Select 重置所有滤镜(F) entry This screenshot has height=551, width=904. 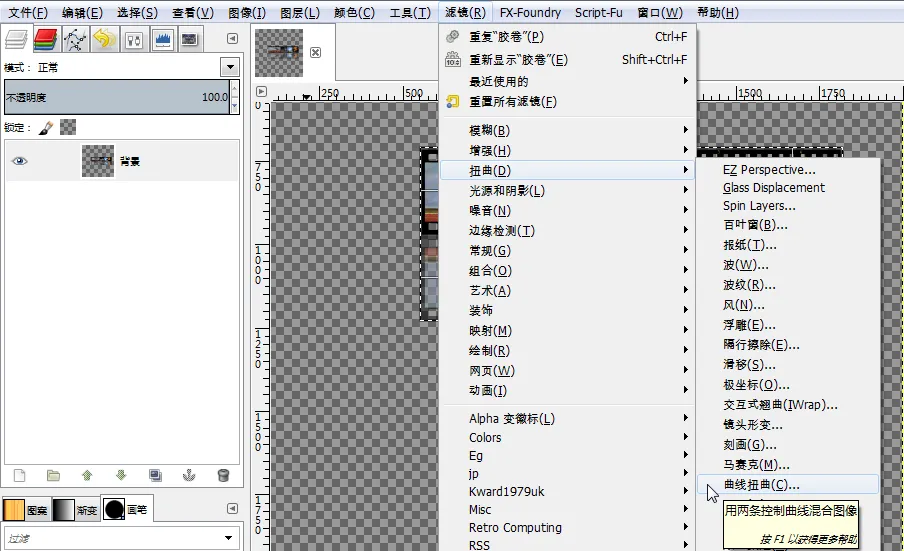[567, 101]
